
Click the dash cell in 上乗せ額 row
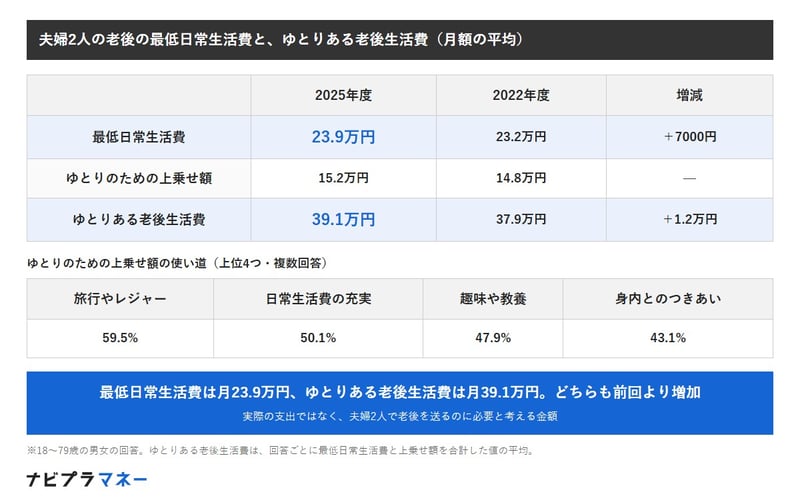click(689, 178)
